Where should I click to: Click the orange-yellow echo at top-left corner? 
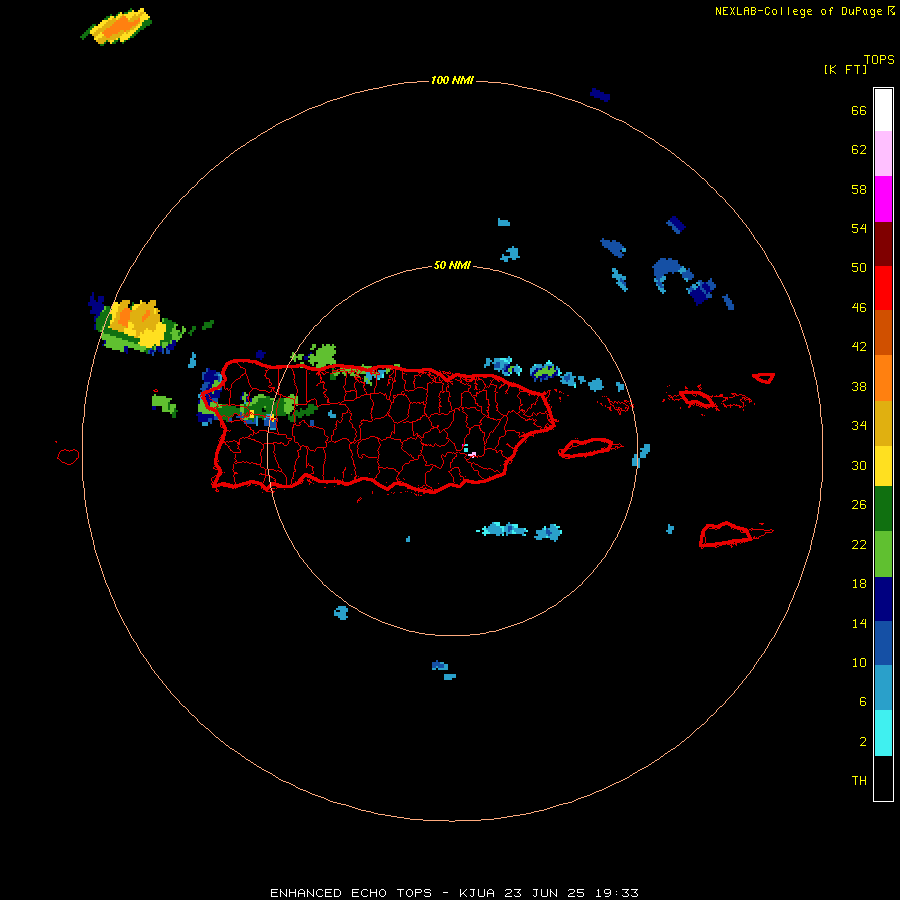pyautogui.click(x=117, y=26)
